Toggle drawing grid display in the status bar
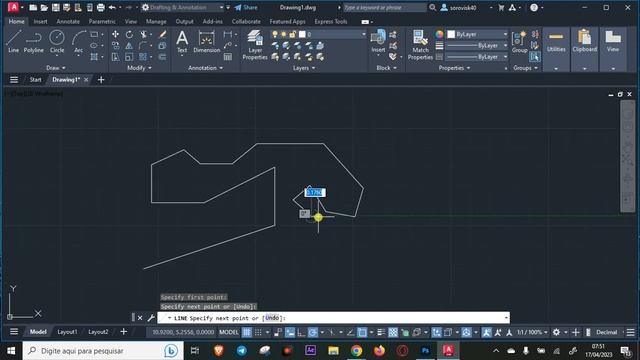 pos(247,332)
